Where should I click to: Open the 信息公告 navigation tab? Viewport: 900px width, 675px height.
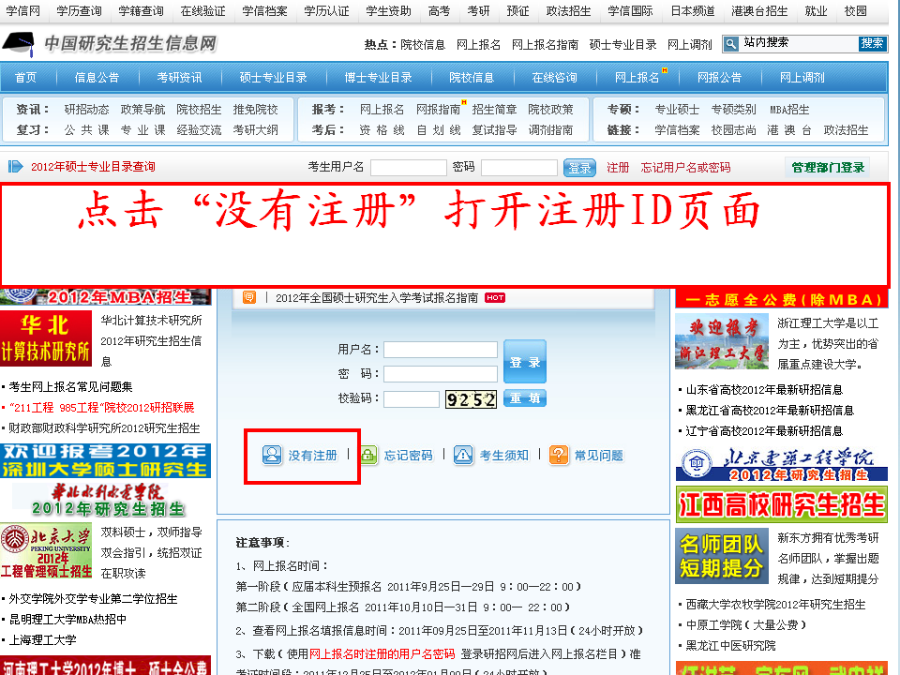(x=97, y=77)
